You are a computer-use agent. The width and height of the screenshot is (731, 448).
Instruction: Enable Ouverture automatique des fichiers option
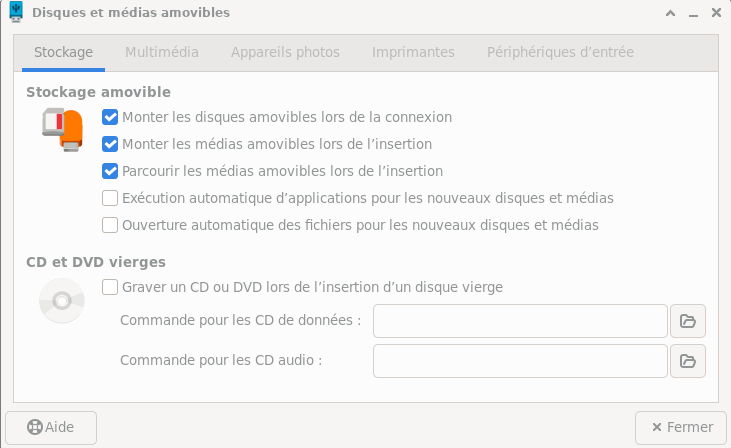(x=111, y=225)
